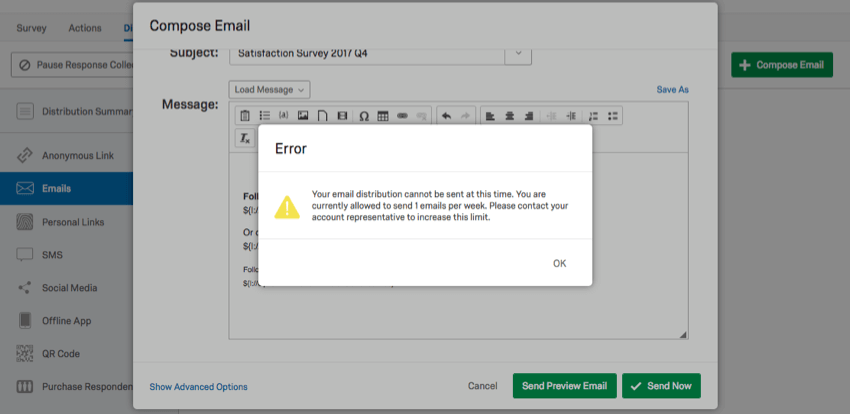Open the Survey tab
The width and height of the screenshot is (850, 414).
[x=31, y=28]
